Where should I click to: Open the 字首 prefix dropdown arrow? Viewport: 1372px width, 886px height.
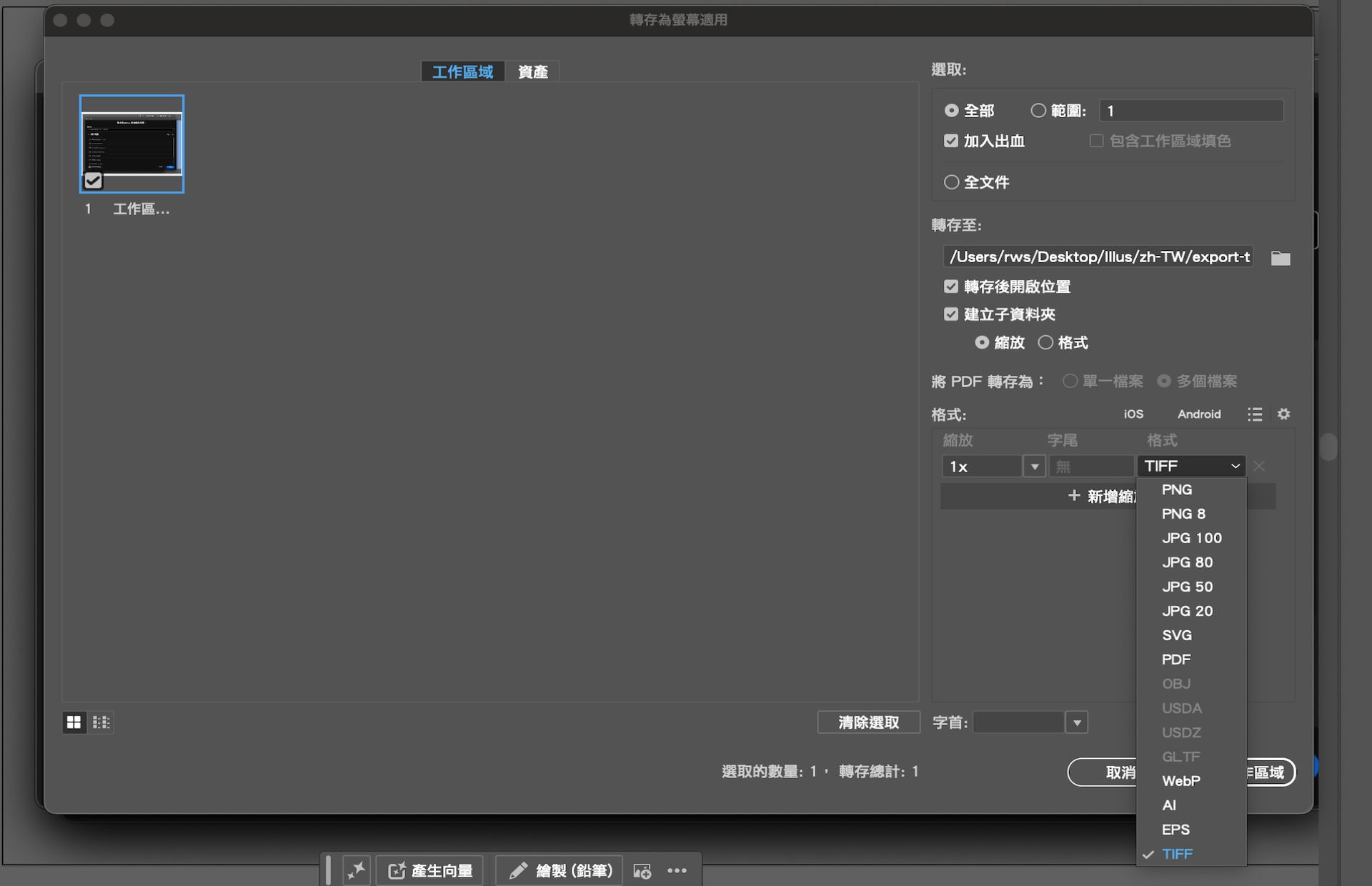1077,722
